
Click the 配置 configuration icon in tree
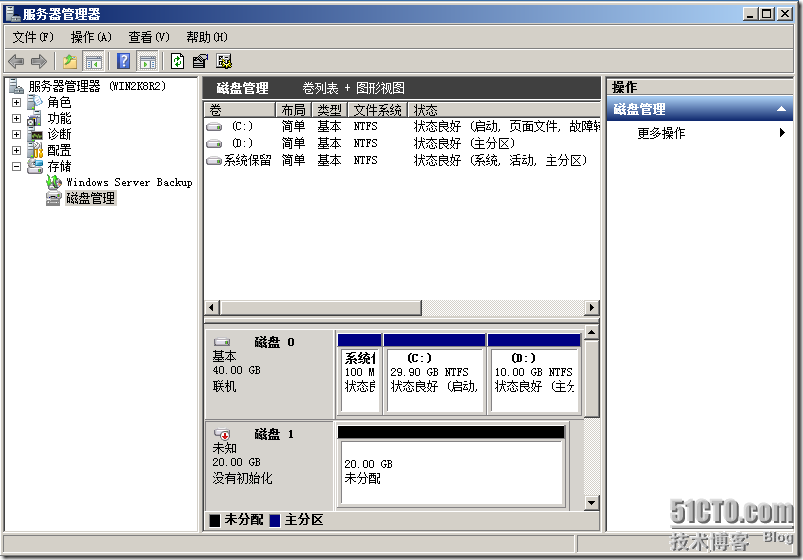pyautogui.click(x=35, y=150)
